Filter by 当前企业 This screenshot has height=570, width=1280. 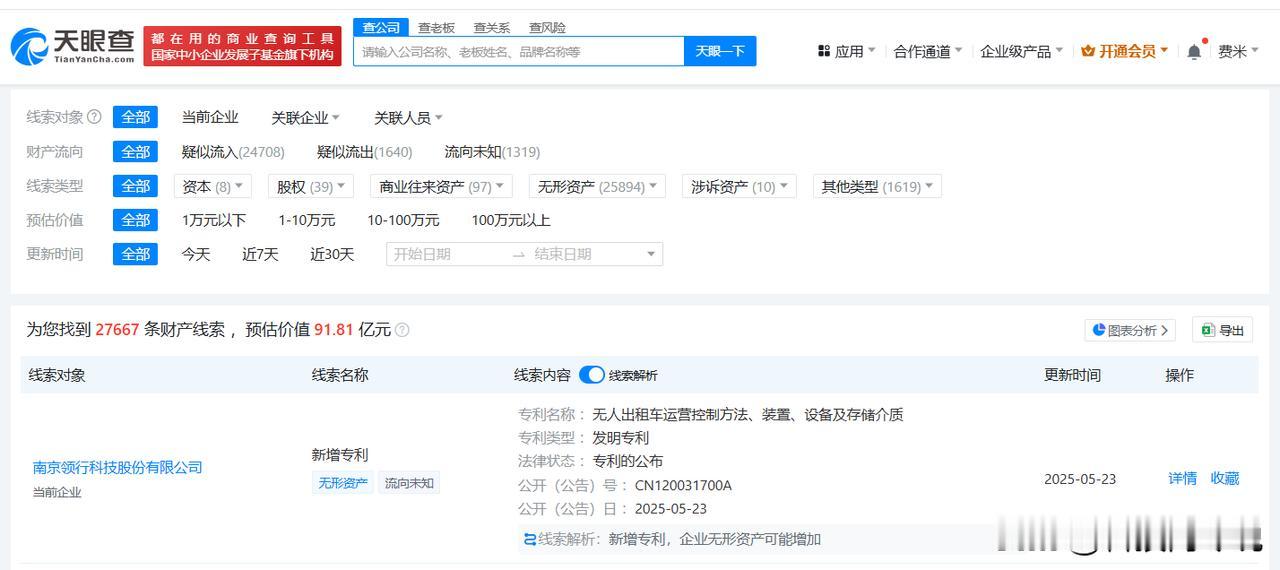click(210, 117)
